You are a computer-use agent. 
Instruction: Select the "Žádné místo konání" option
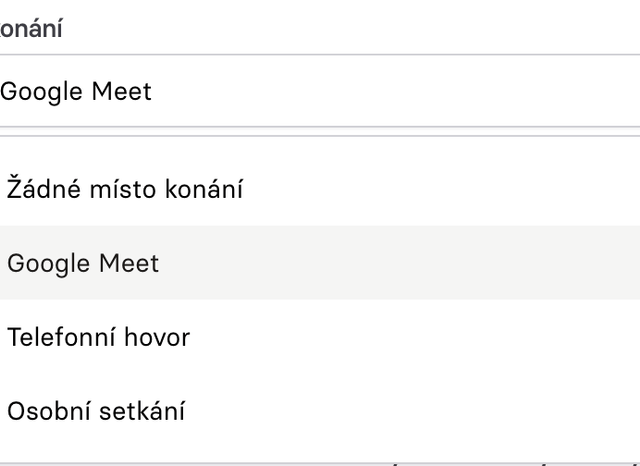coord(125,189)
